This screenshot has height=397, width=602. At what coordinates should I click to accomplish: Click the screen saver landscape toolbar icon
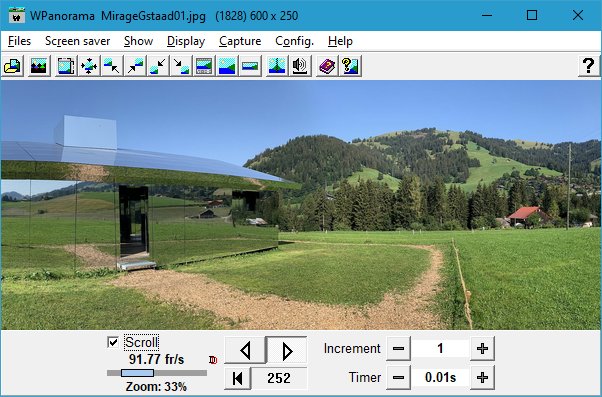39,66
